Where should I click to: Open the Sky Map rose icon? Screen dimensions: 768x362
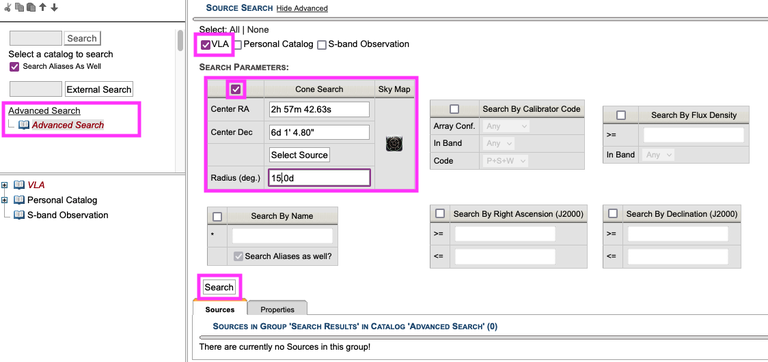(x=394, y=144)
